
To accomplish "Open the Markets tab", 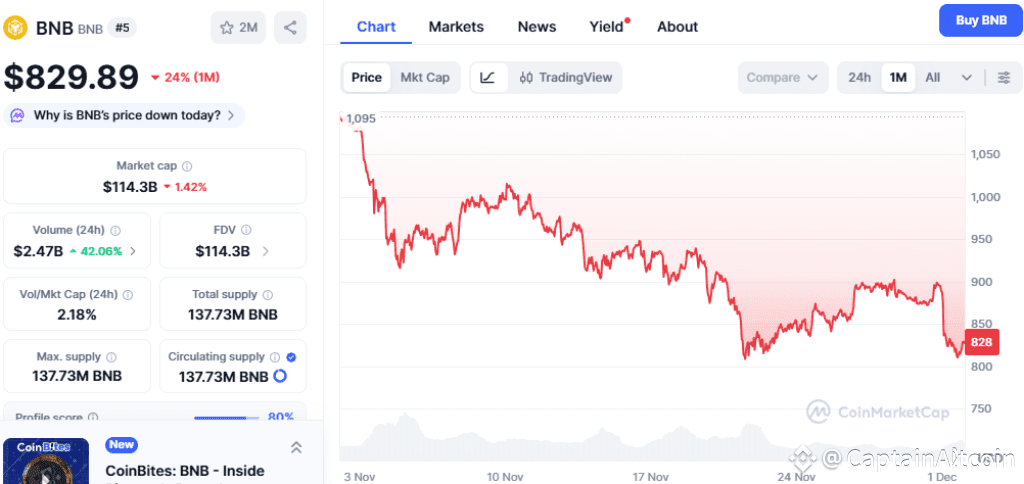I will coord(456,27).
